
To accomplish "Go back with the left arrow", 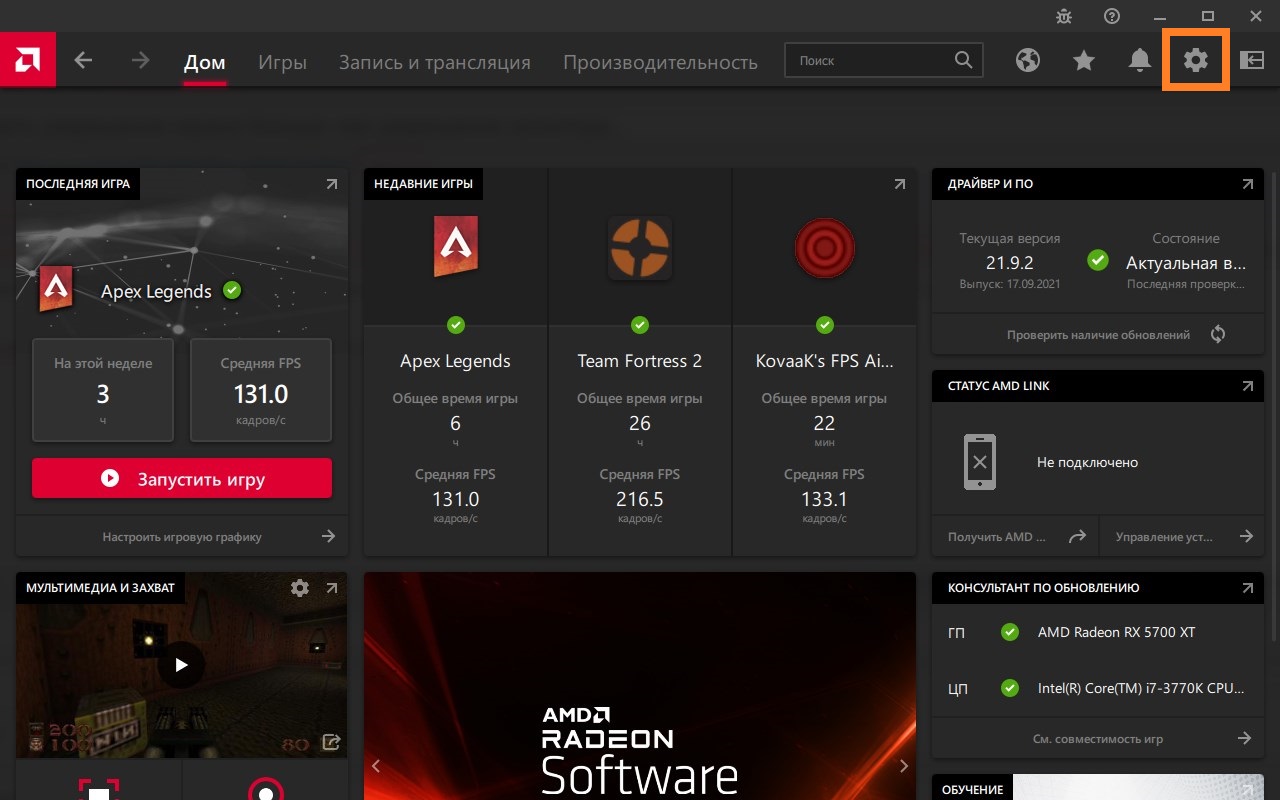I will [x=84, y=61].
